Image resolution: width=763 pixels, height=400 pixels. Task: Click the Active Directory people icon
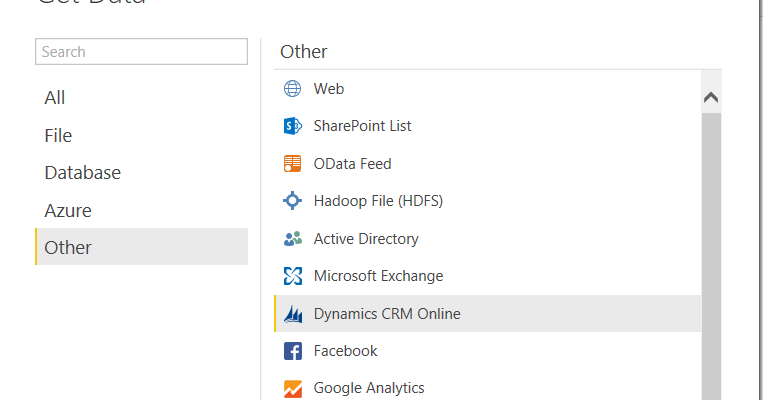tap(292, 238)
